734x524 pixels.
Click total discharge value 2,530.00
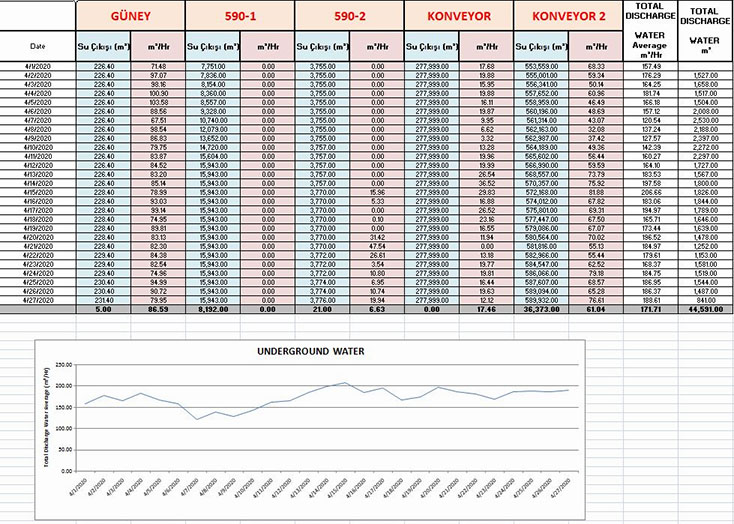pos(705,120)
